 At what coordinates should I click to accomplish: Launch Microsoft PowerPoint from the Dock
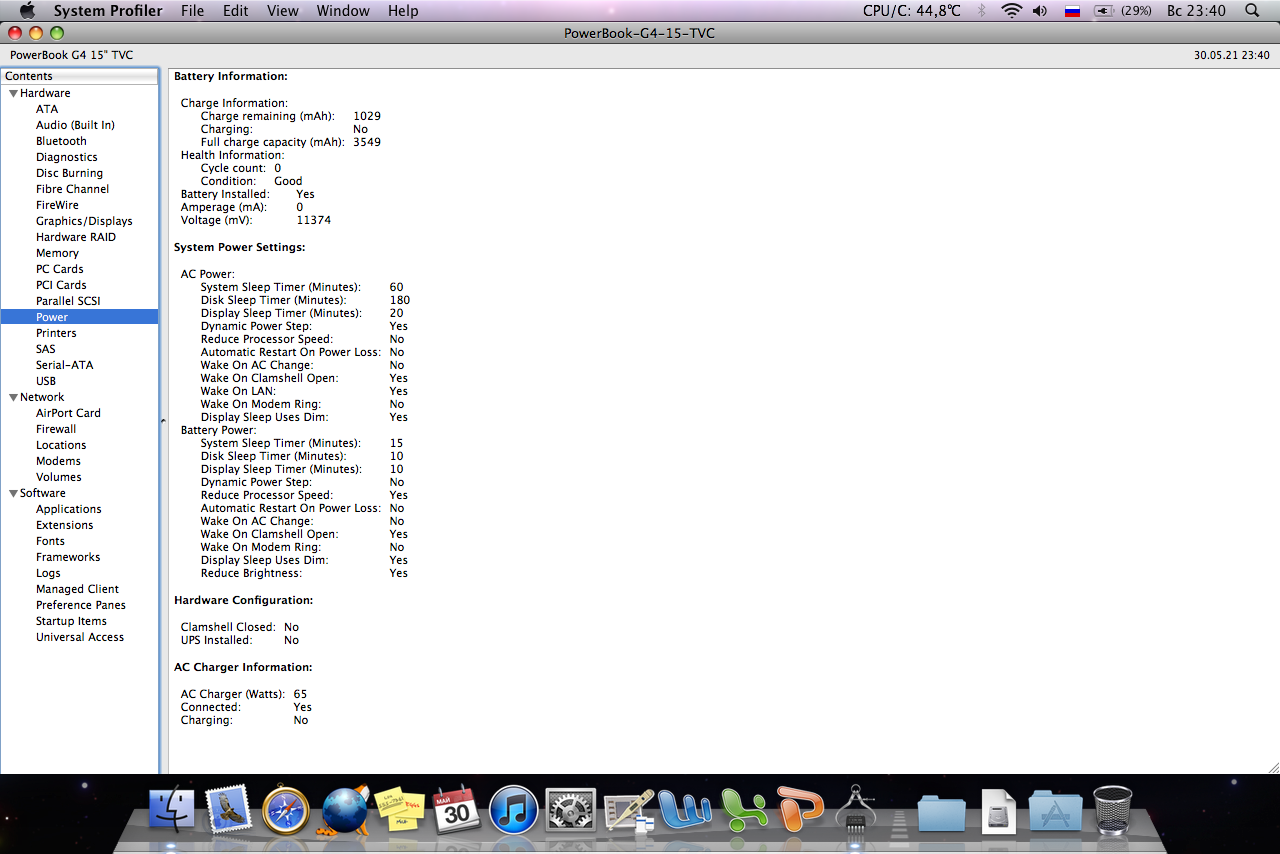point(800,810)
